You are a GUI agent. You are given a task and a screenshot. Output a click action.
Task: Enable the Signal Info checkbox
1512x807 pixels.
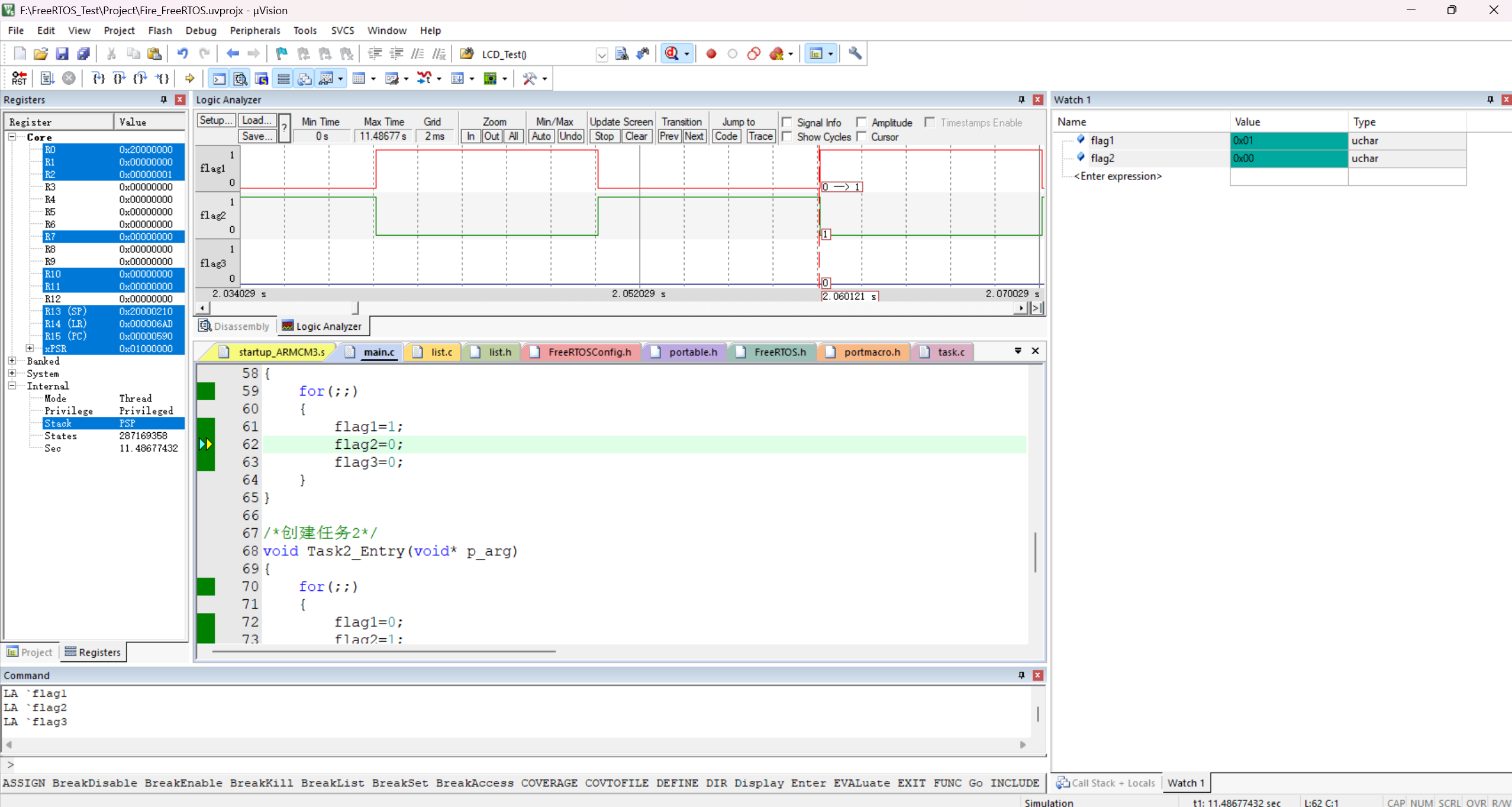(787, 122)
